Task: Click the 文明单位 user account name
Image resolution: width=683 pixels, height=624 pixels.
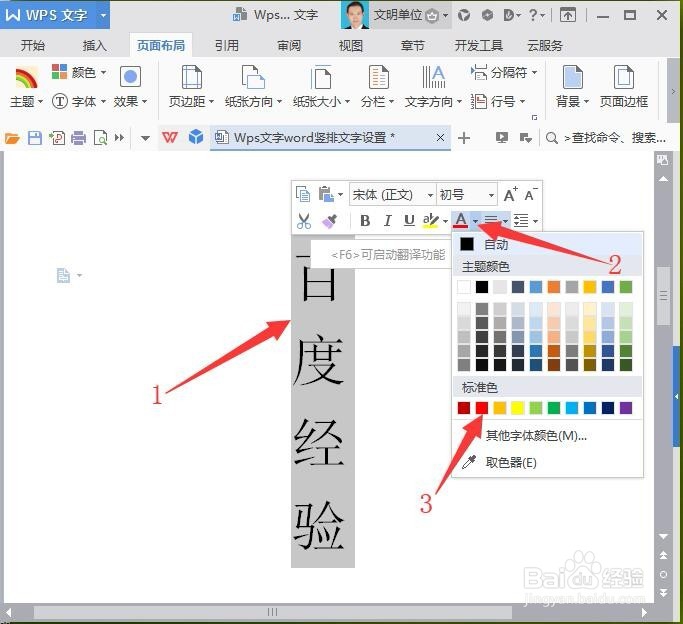Action: pyautogui.click(x=398, y=15)
